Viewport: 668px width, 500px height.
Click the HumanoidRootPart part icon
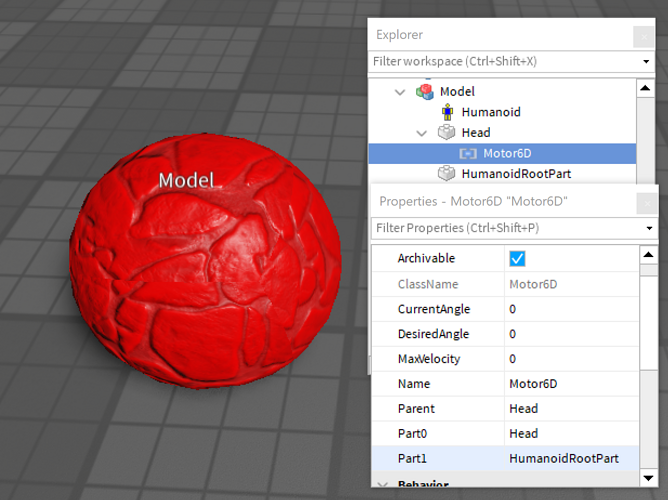(x=446, y=173)
